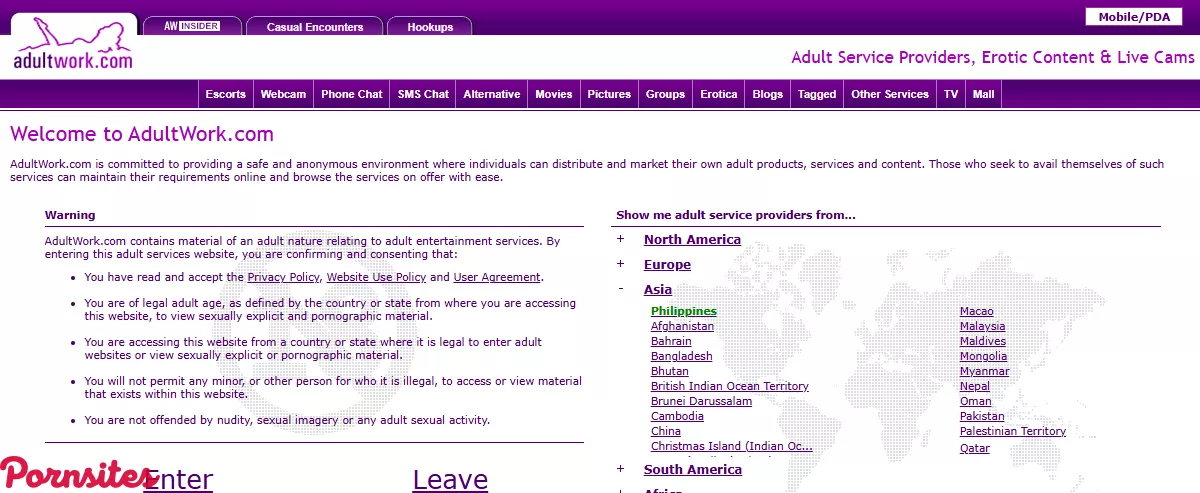Open the AW Insider tab

(191, 27)
